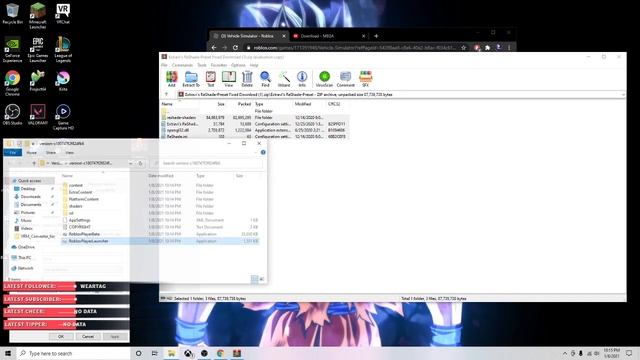Click OK button in bottom dialog
This screenshot has width=640, height=360.
tap(61, 336)
